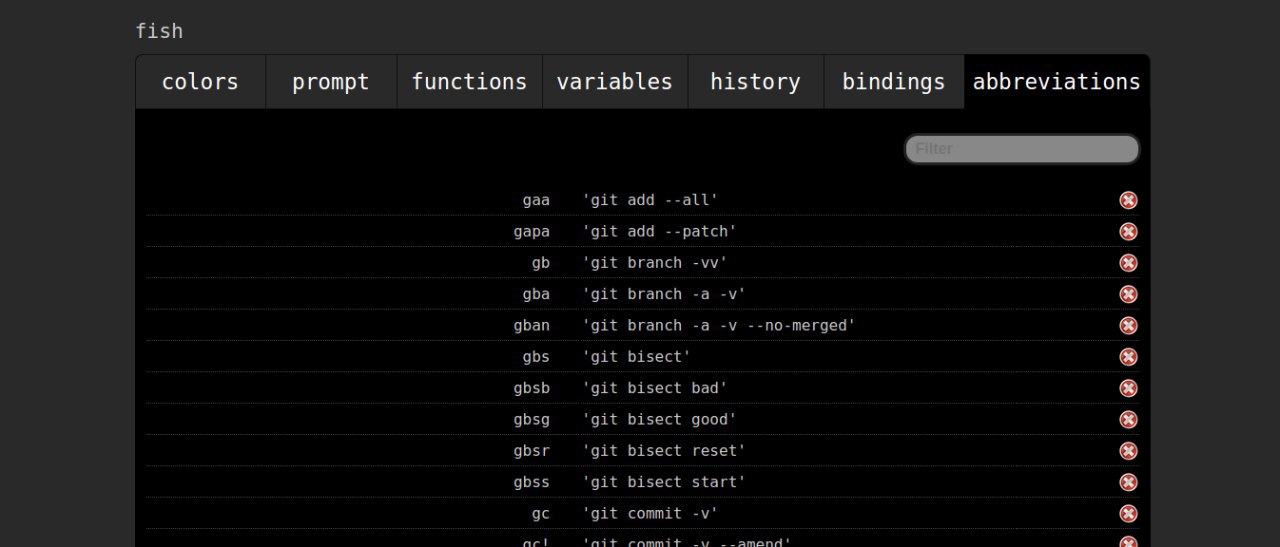Click the fish page title

[159, 31]
